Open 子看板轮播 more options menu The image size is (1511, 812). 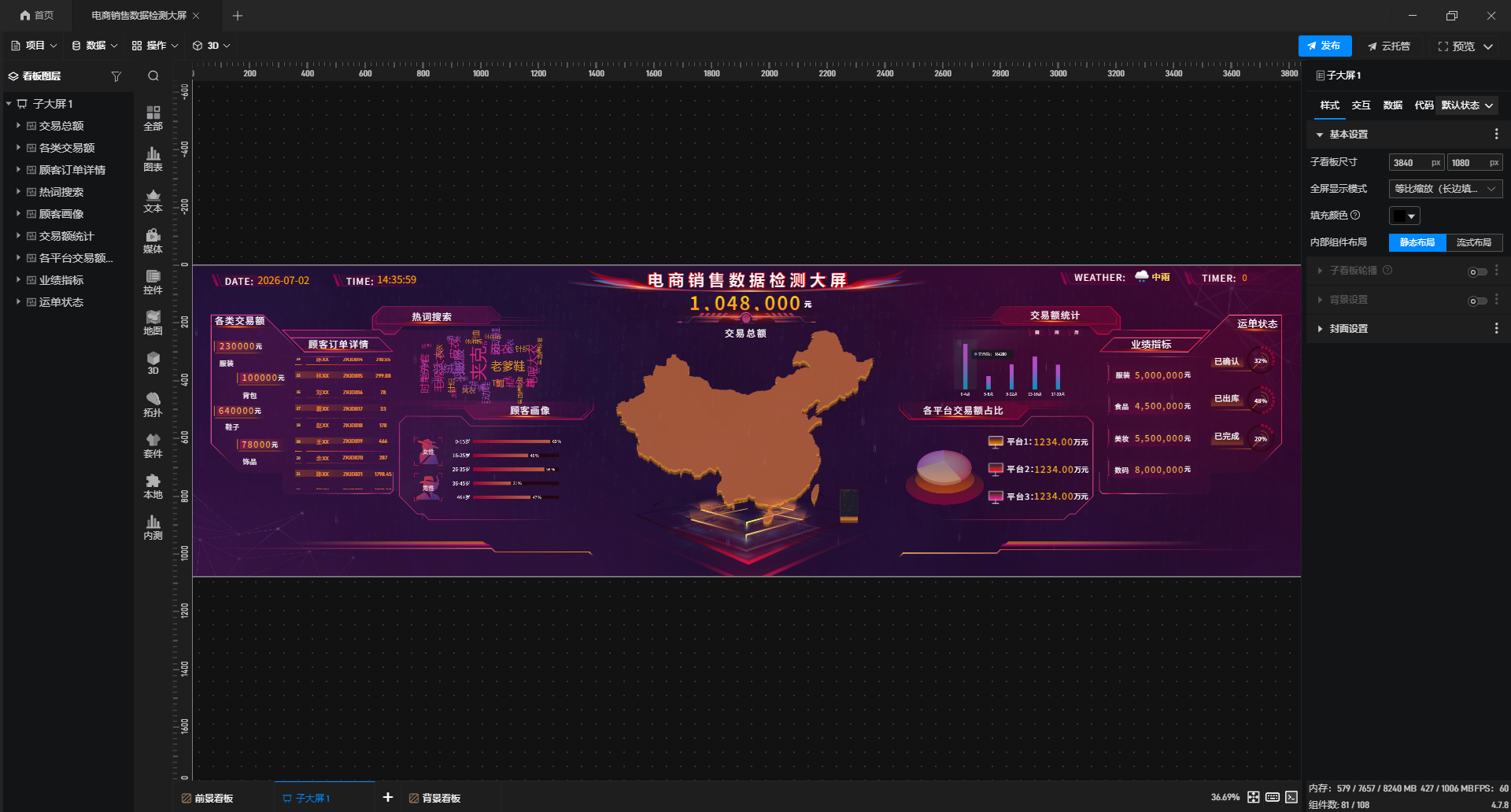pyautogui.click(x=1496, y=270)
